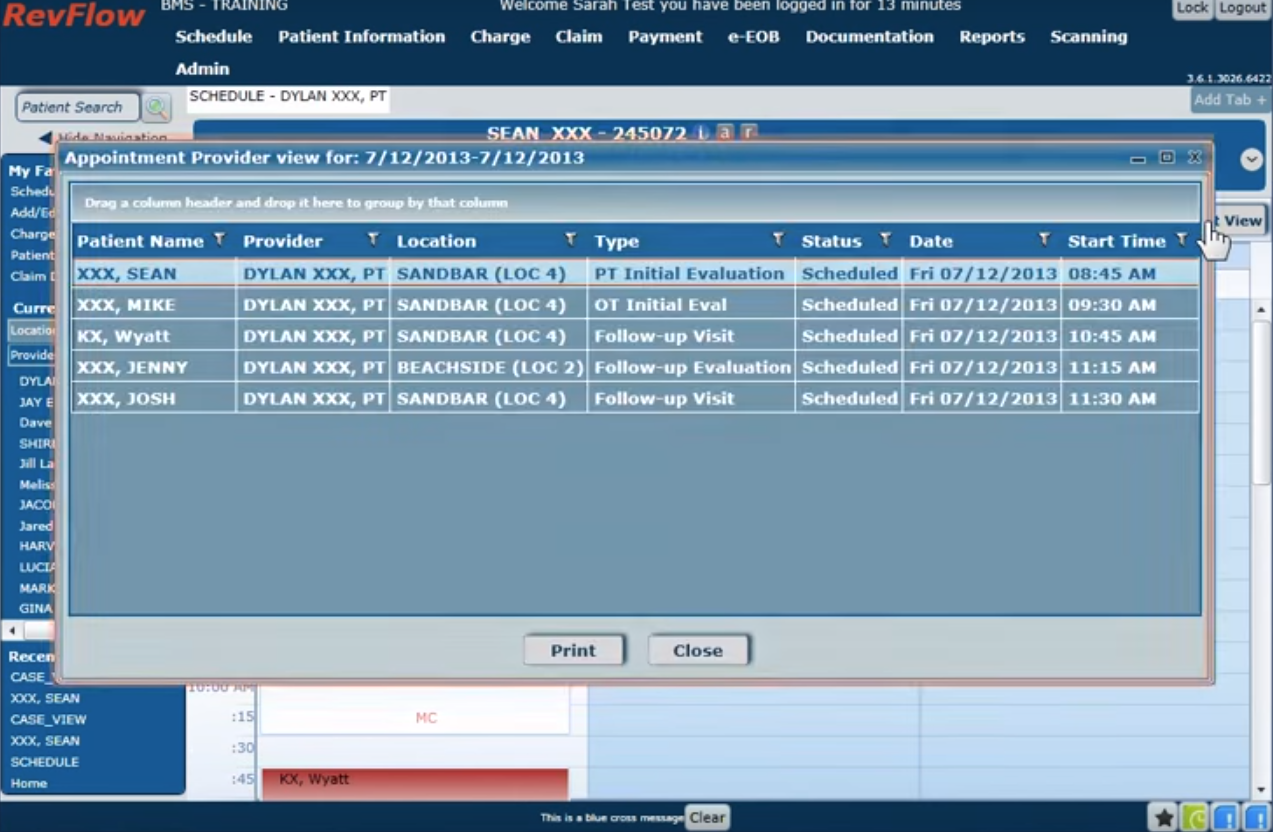The image size is (1273, 832).
Task: Open filter for Provider column
Action: (373, 240)
